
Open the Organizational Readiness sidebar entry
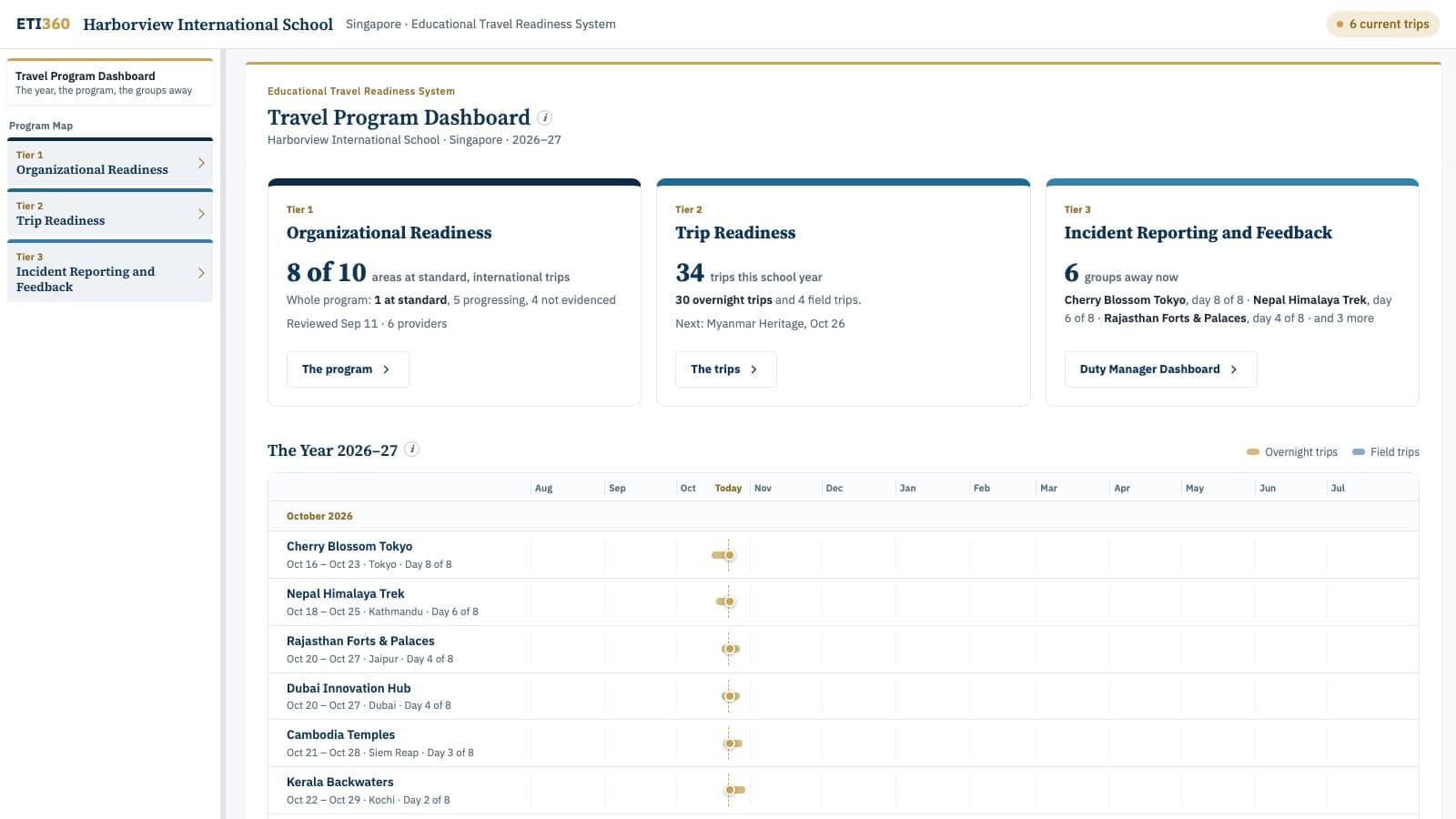coord(110,162)
